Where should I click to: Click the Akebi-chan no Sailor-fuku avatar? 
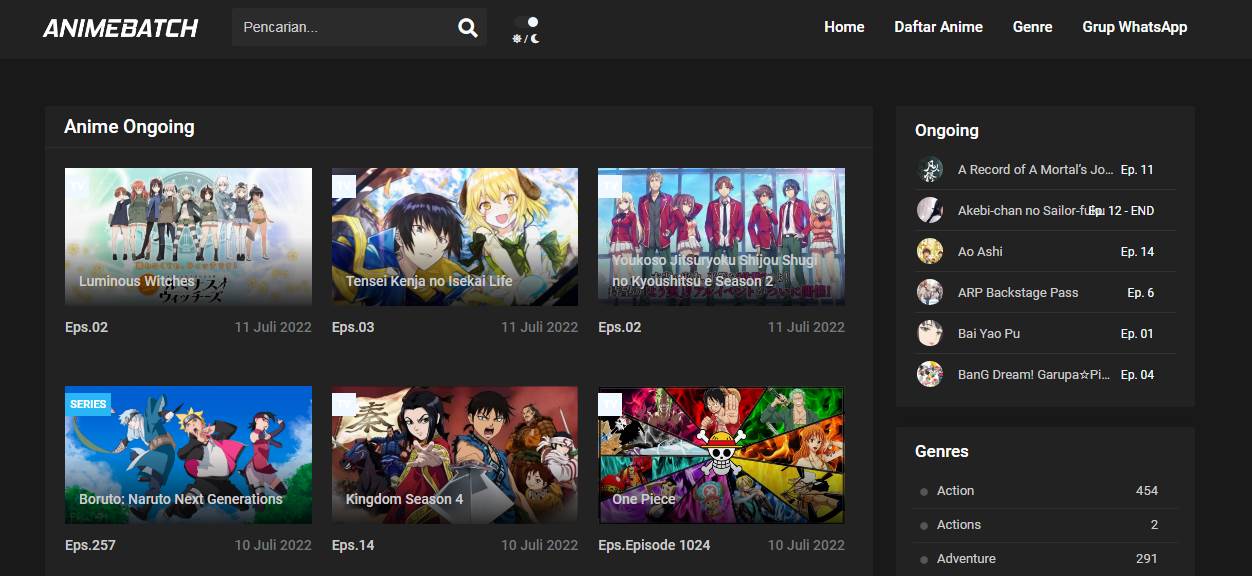pos(930,210)
